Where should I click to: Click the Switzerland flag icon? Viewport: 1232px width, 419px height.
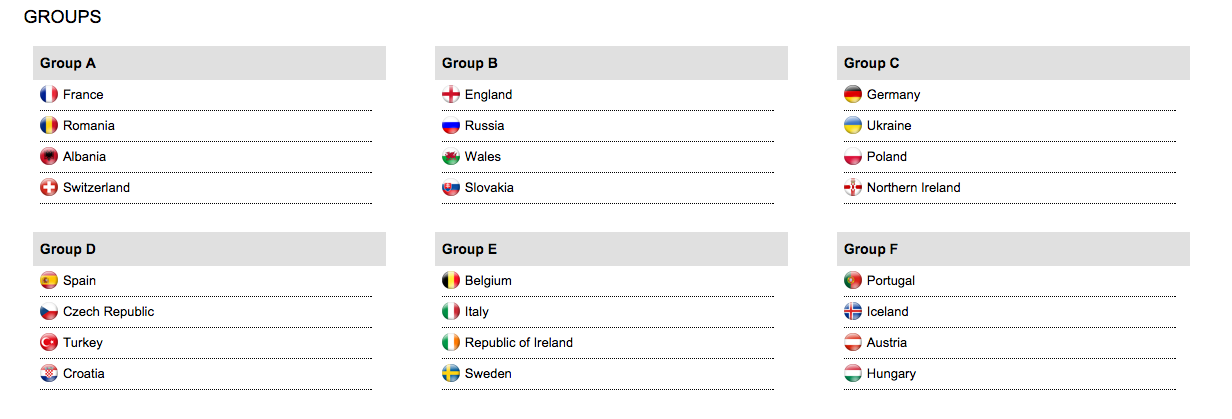tap(49, 187)
